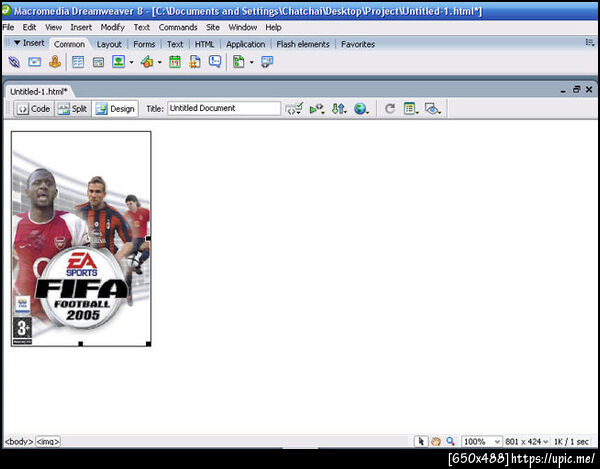The image size is (600, 469).
Task: Click the img tag selector
Action: [x=48, y=441]
